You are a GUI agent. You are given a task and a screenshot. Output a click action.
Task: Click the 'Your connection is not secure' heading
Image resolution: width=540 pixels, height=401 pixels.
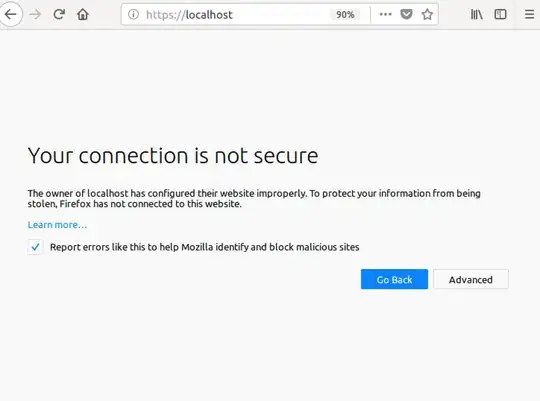(x=173, y=156)
